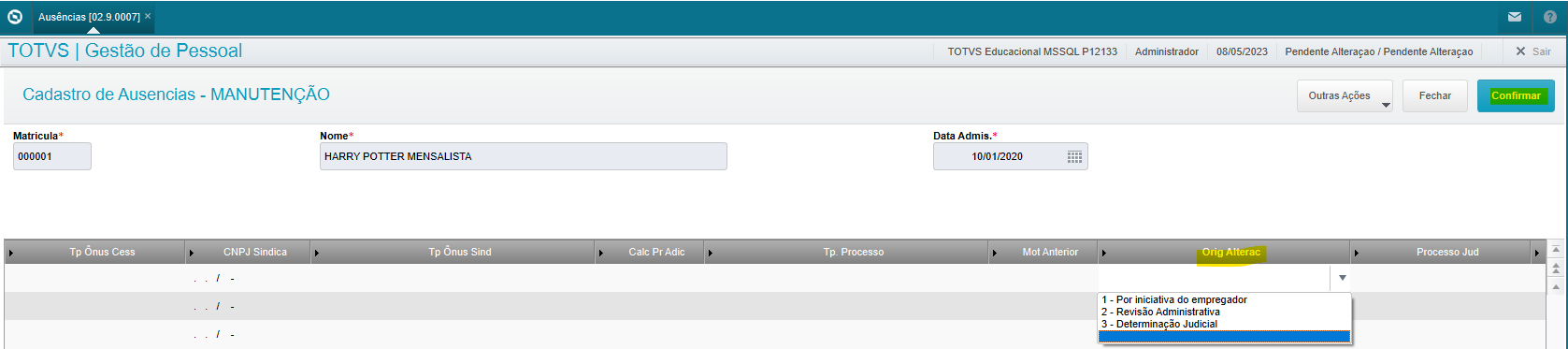The width and height of the screenshot is (1568, 349).
Task: Toggle the Orig Alterac combo box arrow
Action: (x=1342, y=278)
